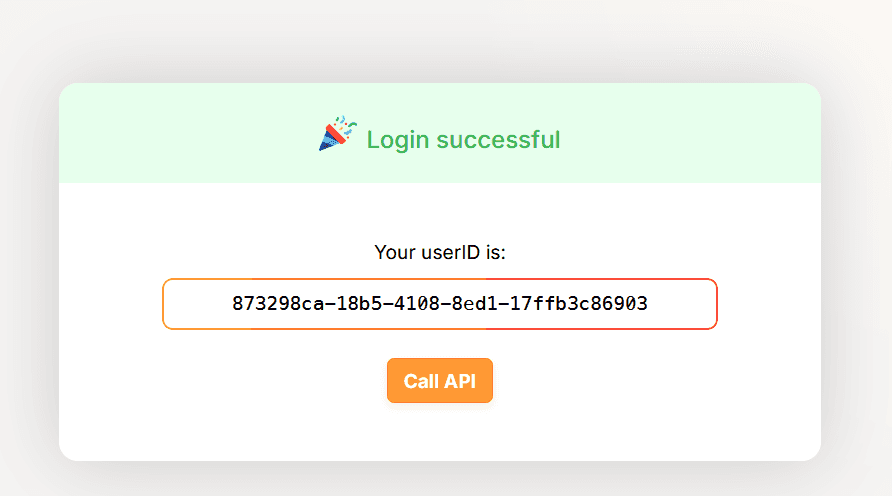Click the word 'Login' in the banner
Image resolution: width=892 pixels, height=496 pixels.
(398, 140)
